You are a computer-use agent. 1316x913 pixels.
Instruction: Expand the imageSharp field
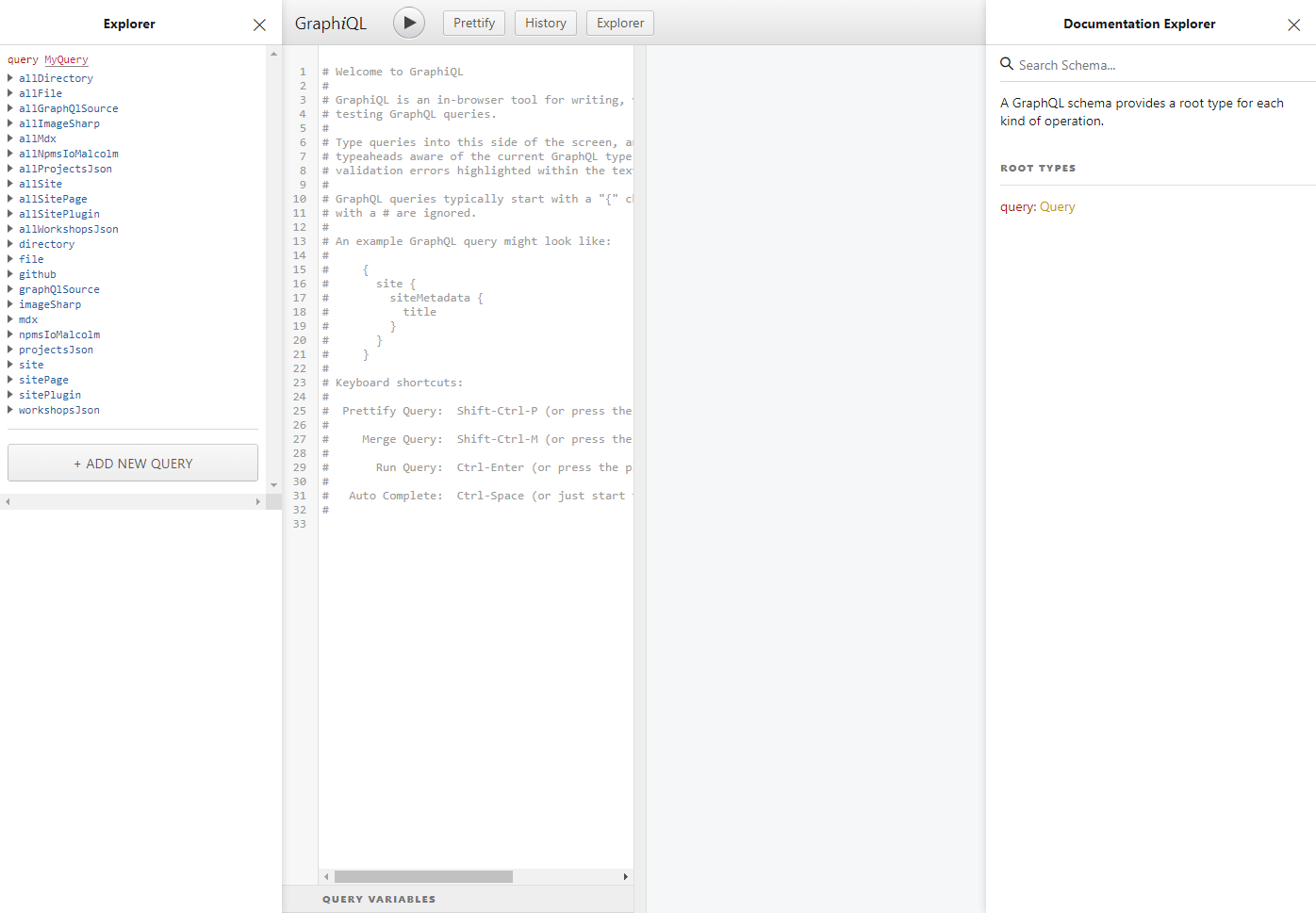click(44, 304)
